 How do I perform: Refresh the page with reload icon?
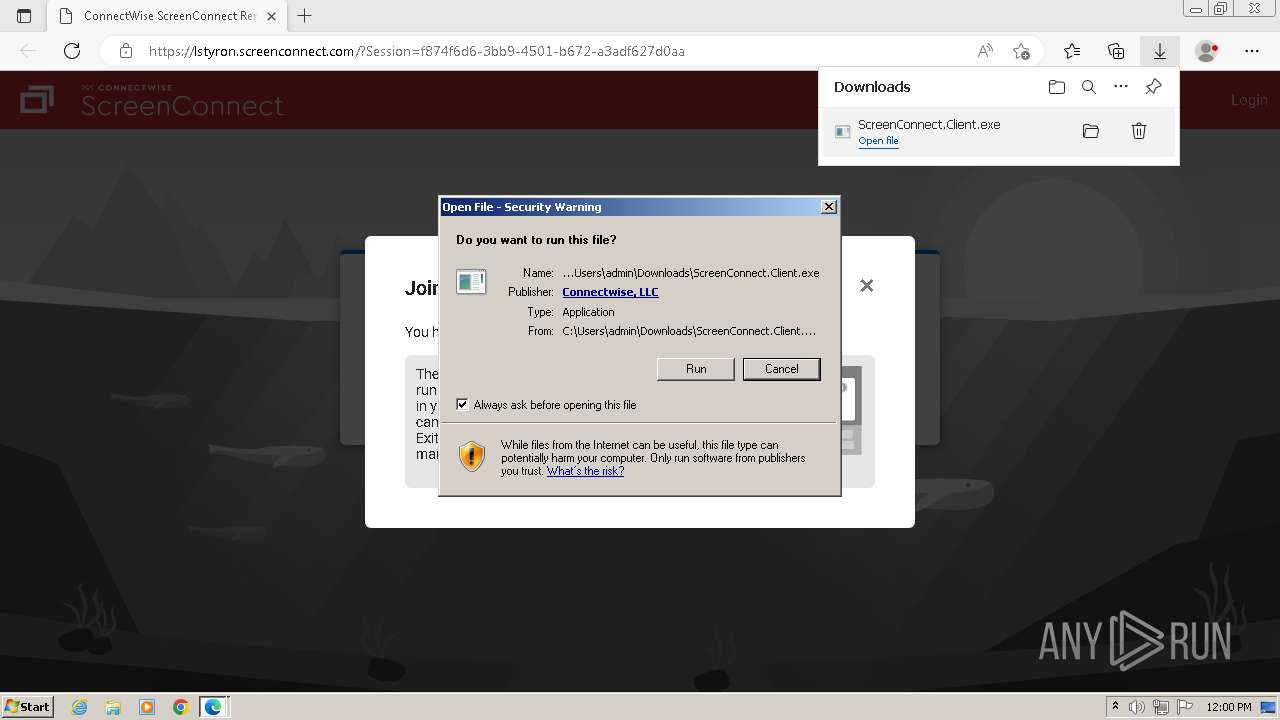pyautogui.click(x=72, y=51)
